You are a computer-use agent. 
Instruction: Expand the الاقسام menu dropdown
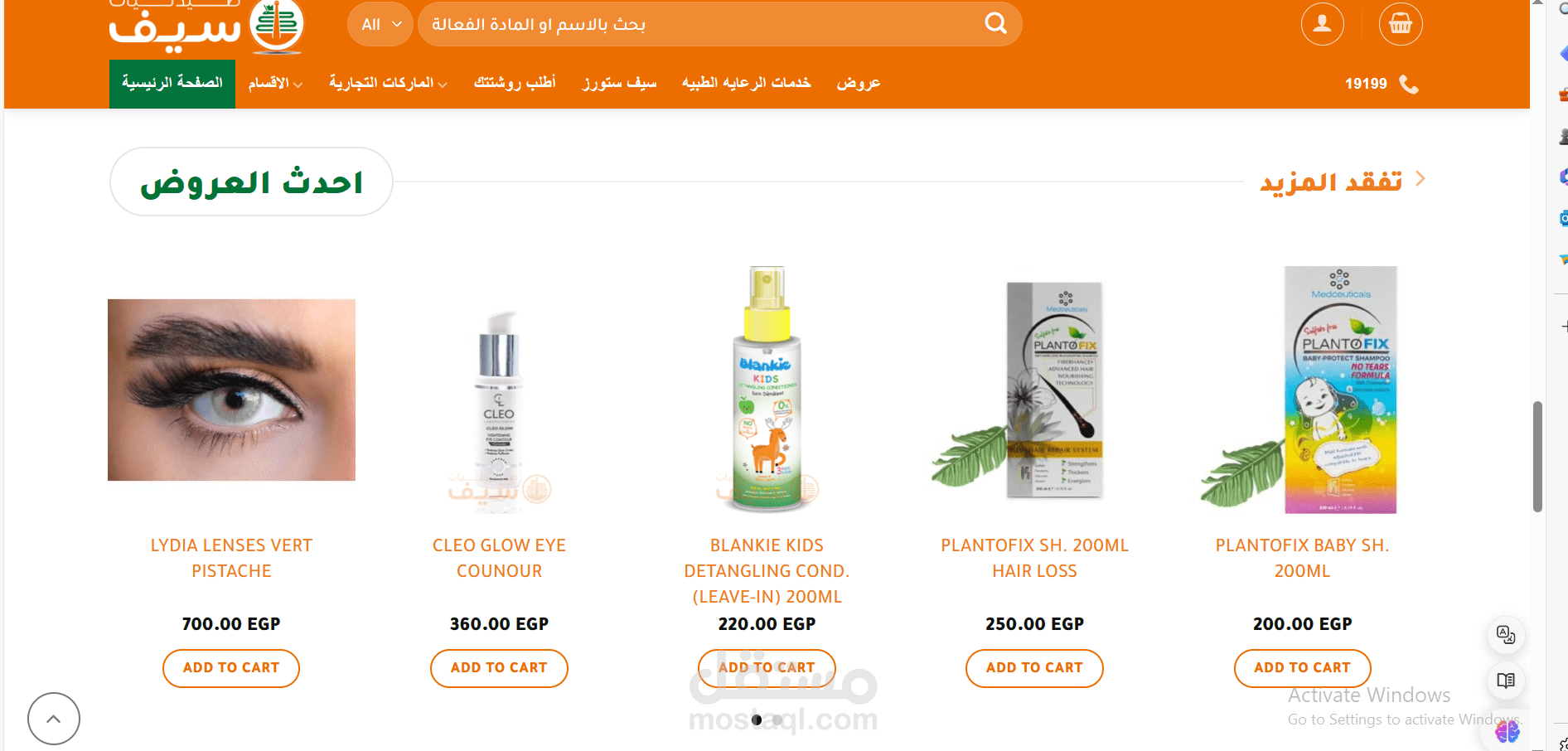point(275,83)
